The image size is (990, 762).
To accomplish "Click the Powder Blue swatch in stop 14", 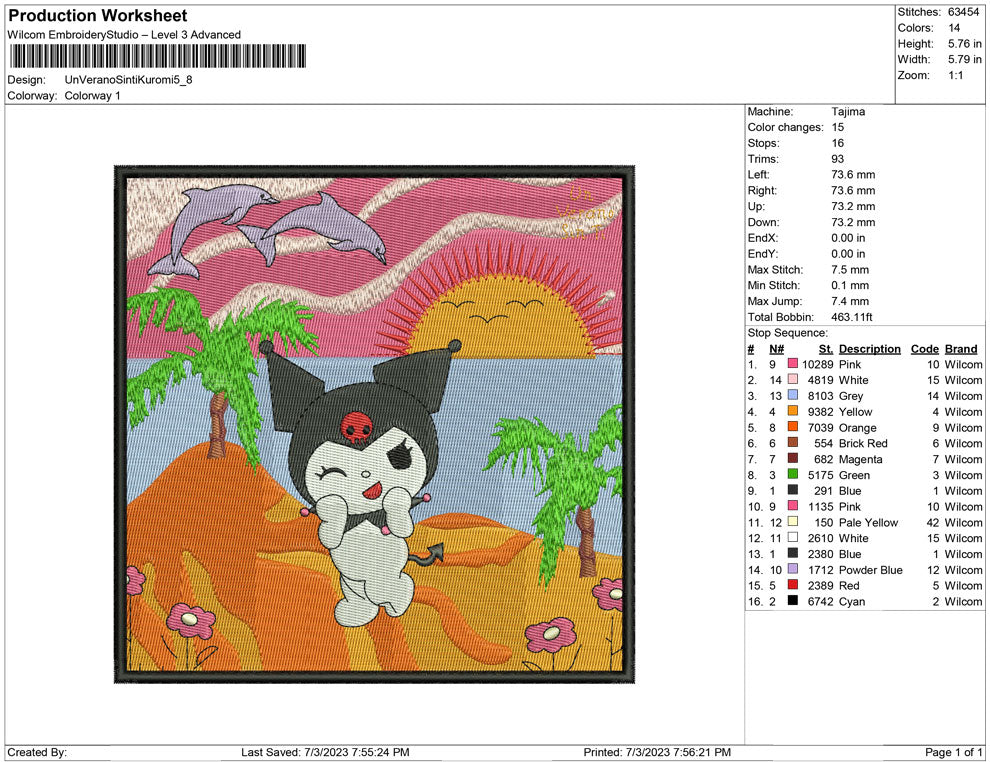I will [x=792, y=569].
